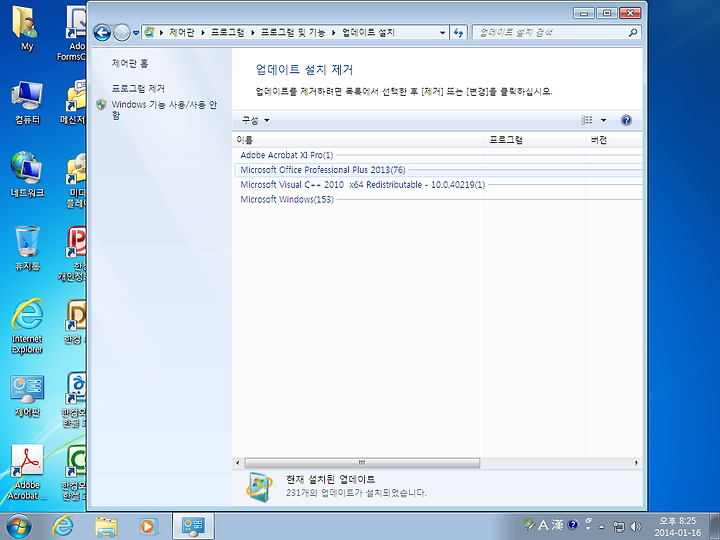Select 프로그램 및 기능 in breadcrumb
Screen dimensions: 720x540
293,32
